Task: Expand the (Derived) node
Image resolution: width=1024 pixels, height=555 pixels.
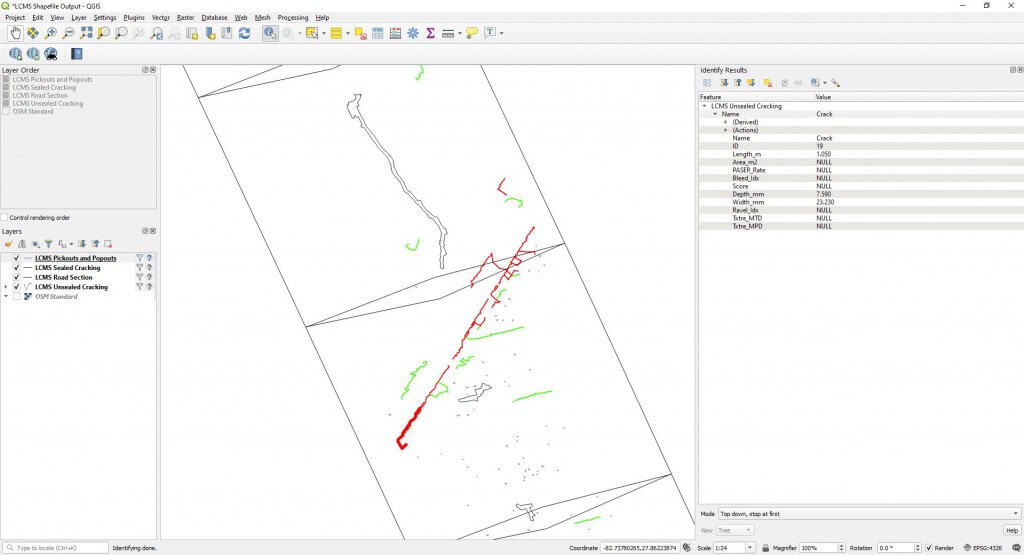Action: (726, 122)
